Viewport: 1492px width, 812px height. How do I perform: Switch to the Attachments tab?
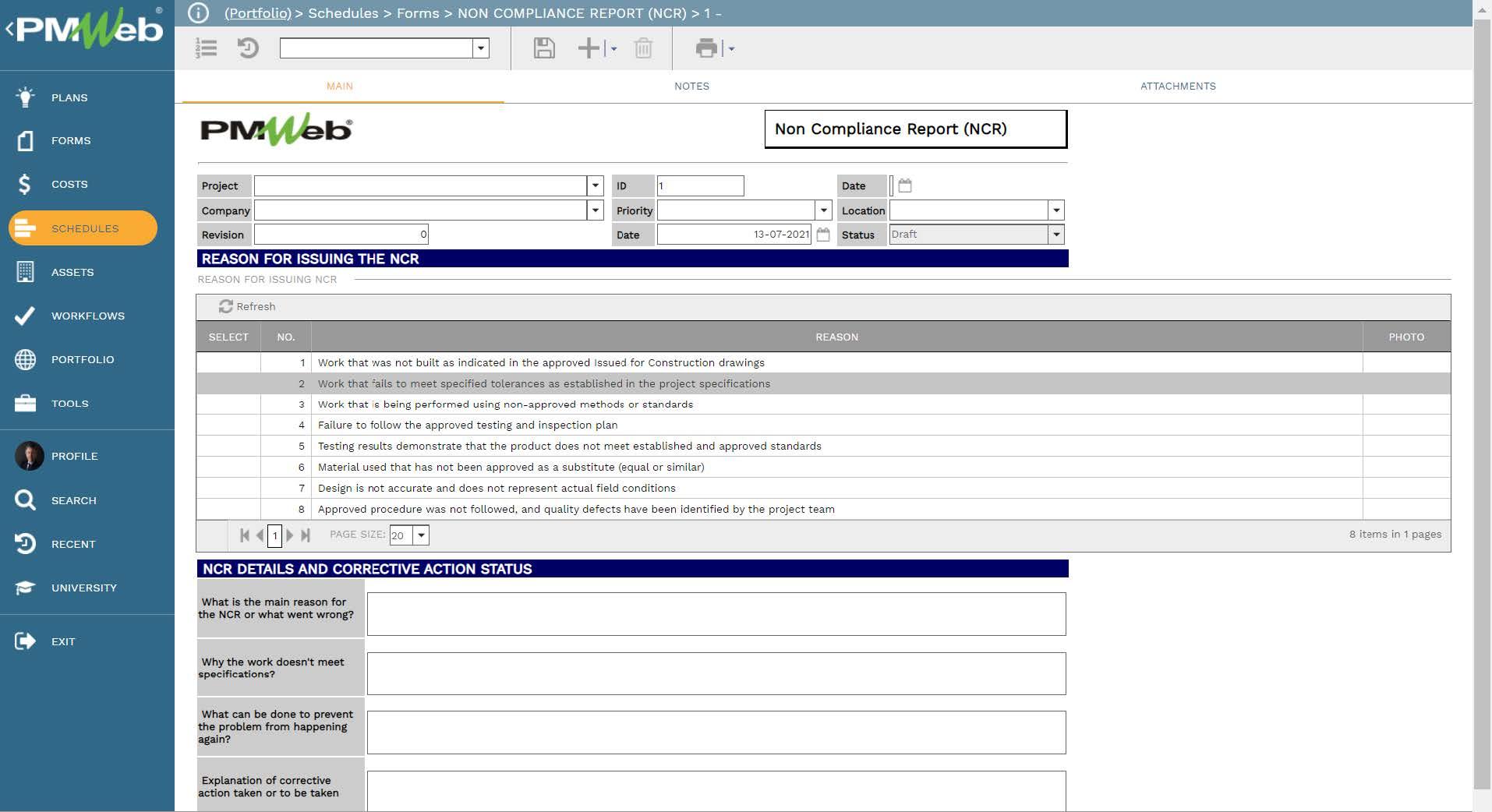(1177, 86)
